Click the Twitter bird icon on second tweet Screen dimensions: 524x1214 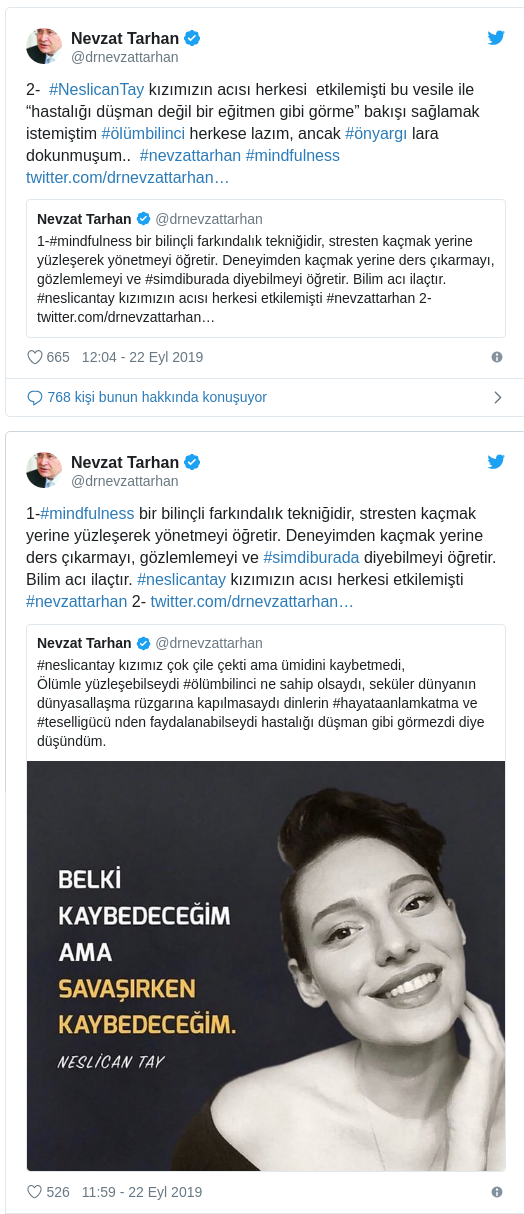pyautogui.click(x=496, y=462)
